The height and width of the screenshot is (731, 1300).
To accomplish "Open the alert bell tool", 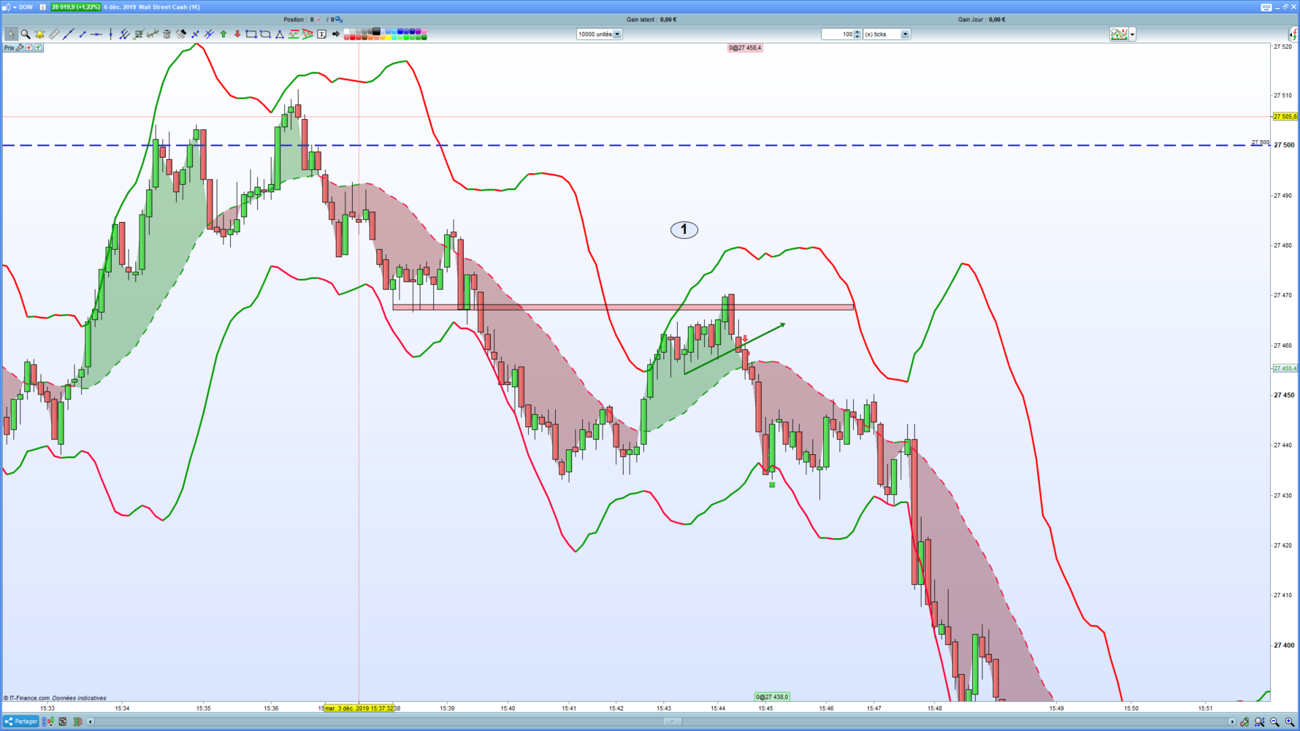I will coord(40,34).
